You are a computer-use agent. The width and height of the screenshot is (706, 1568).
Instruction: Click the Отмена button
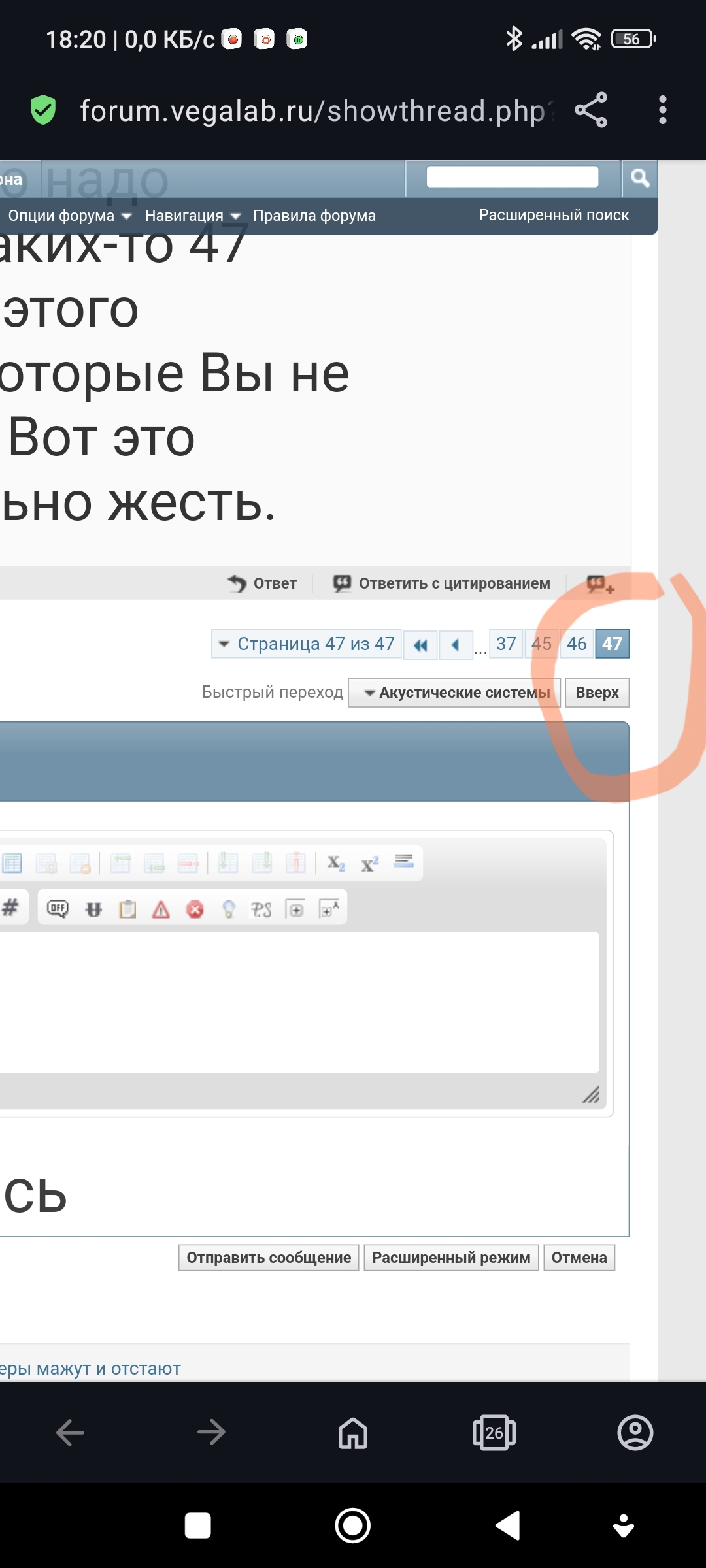(579, 1258)
